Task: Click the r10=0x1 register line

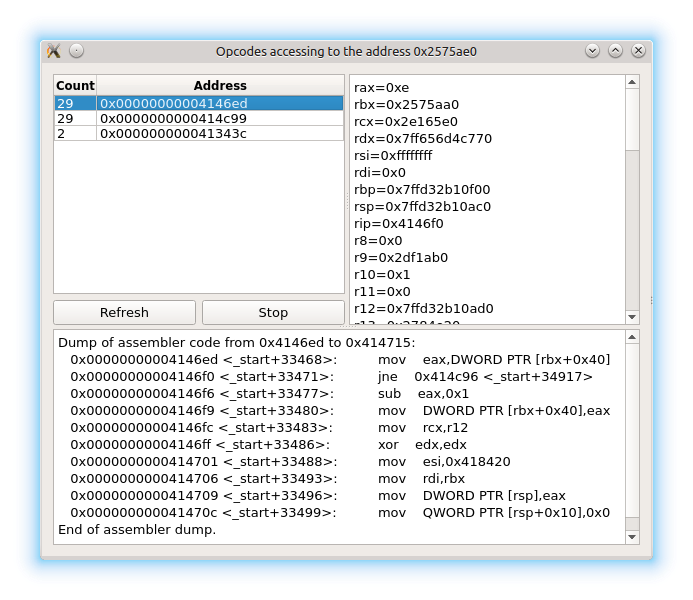Action: click(x=382, y=275)
